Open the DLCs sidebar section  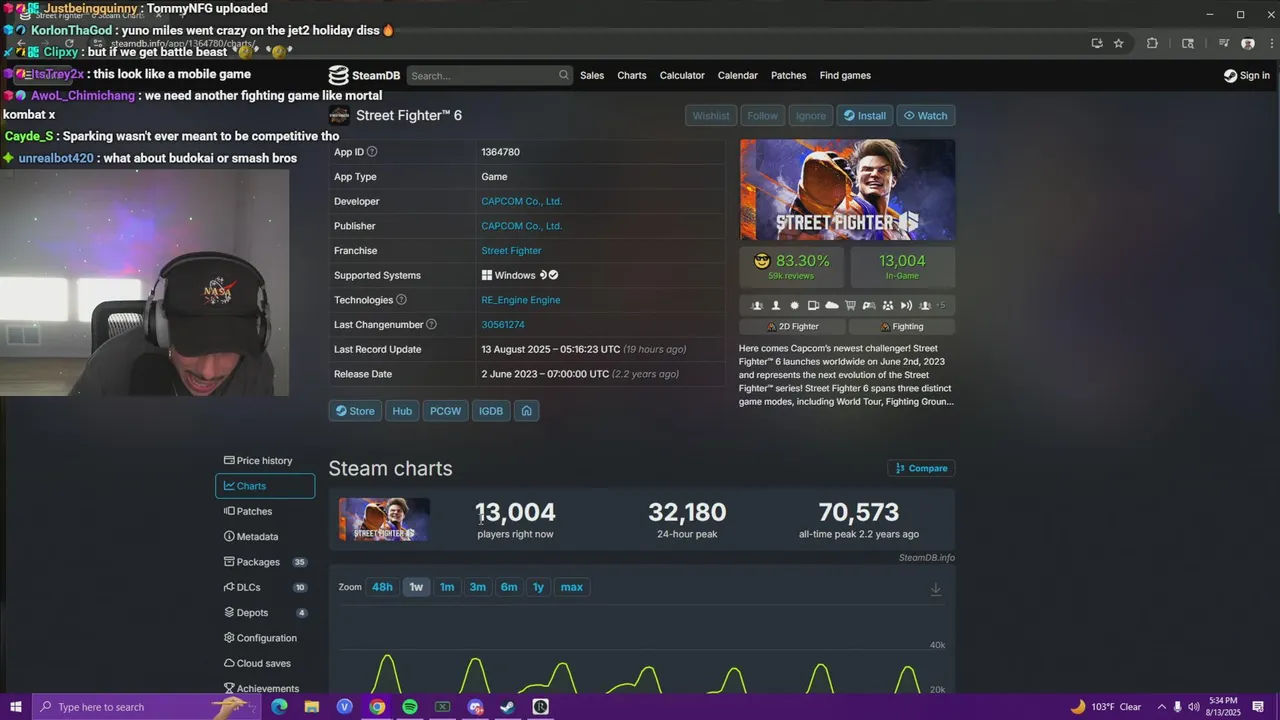pyautogui.click(x=265, y=588)
